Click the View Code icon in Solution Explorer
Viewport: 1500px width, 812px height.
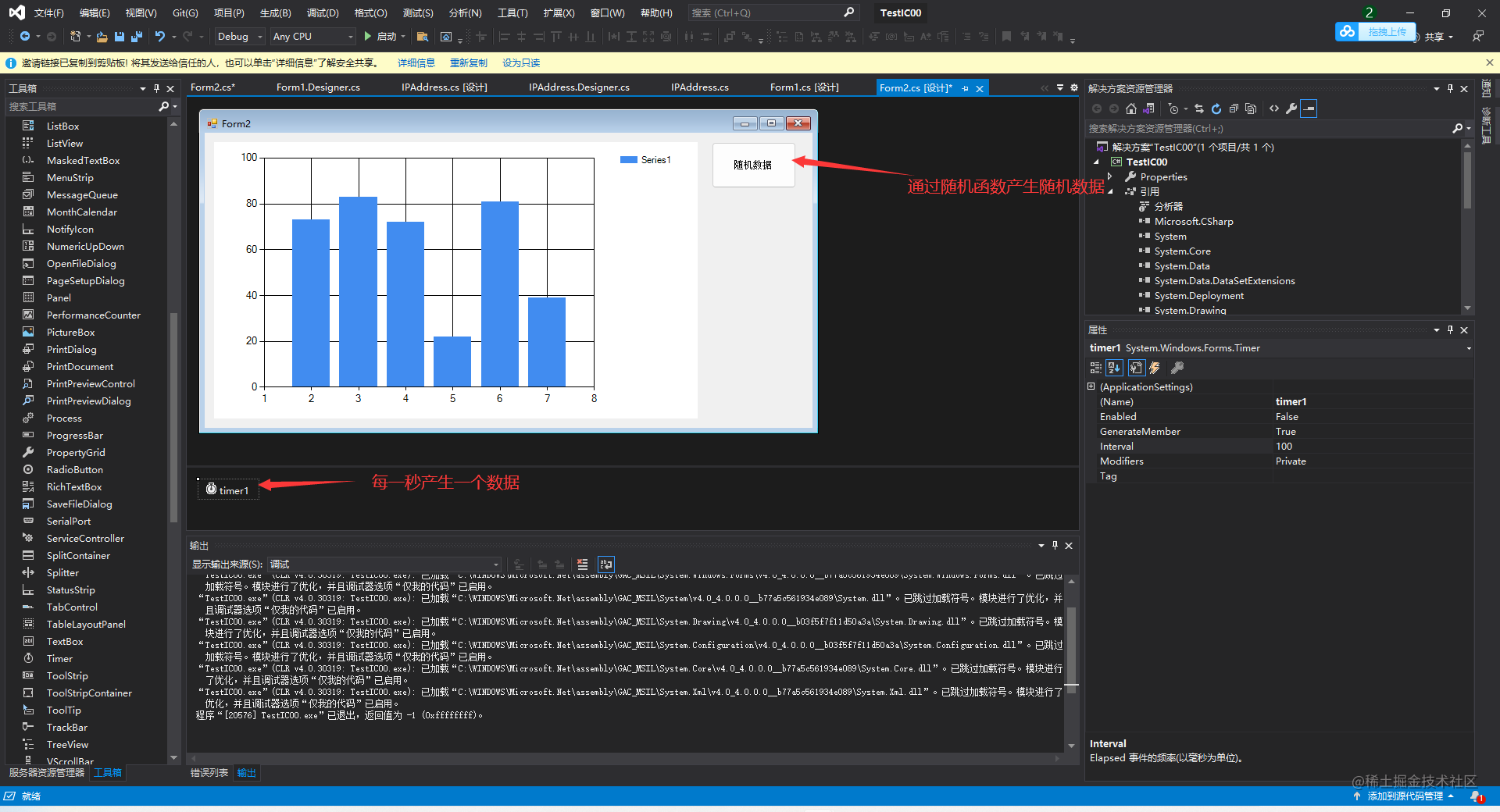(1274, 109)
